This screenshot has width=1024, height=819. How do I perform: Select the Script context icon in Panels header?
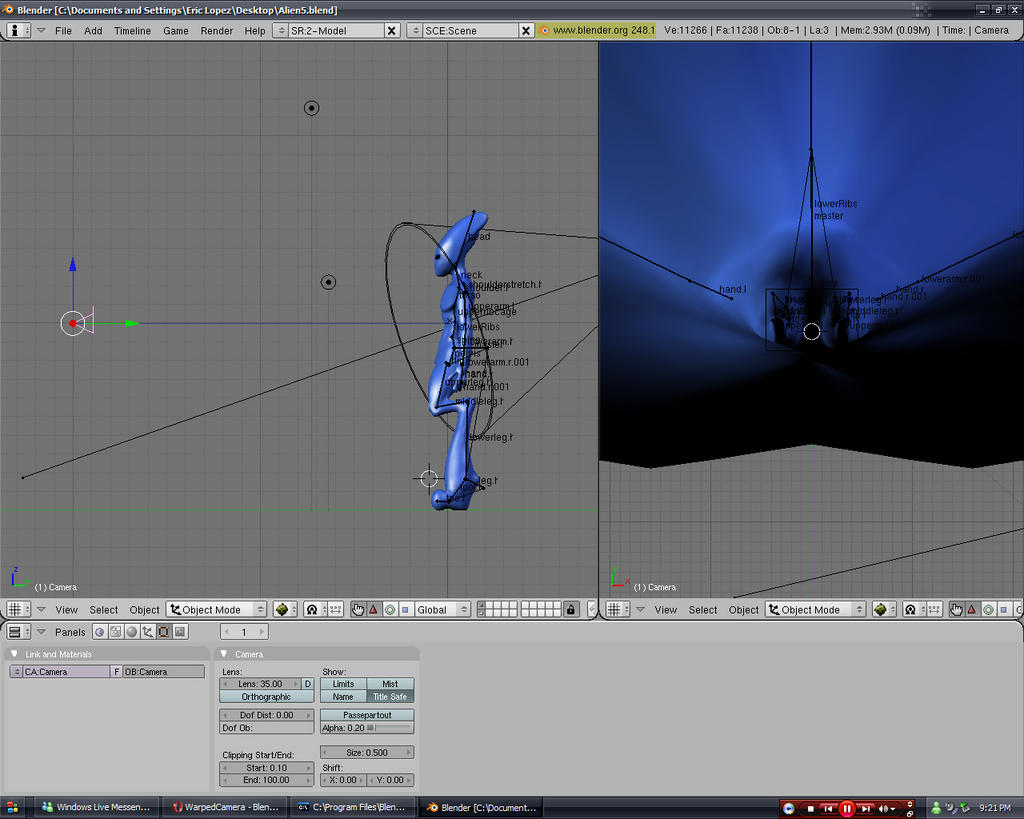116,632
